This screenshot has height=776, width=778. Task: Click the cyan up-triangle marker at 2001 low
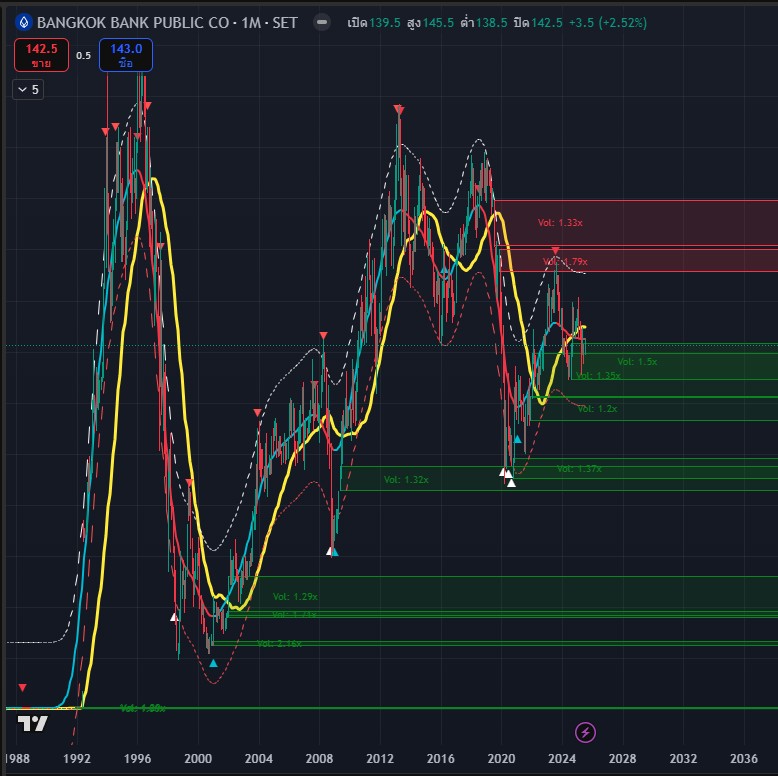[213, 663]
